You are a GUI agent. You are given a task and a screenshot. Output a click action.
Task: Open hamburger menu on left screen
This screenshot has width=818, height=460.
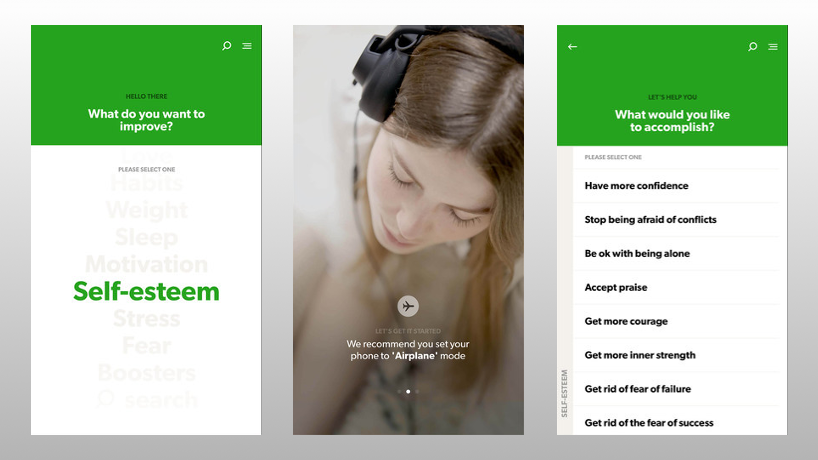(x=247, y=46)
